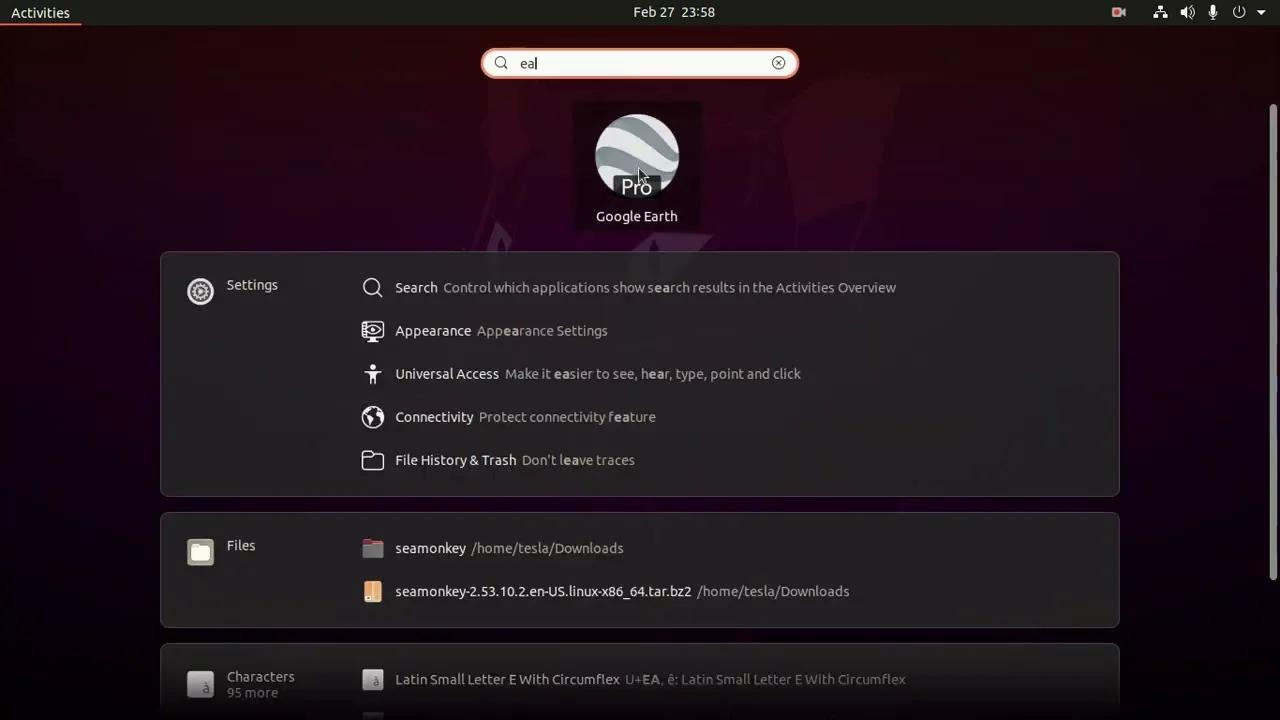Click the microphone icon in top bar
The image size is (1280, 720).
pyautogui.click(x=1213, y=12)
